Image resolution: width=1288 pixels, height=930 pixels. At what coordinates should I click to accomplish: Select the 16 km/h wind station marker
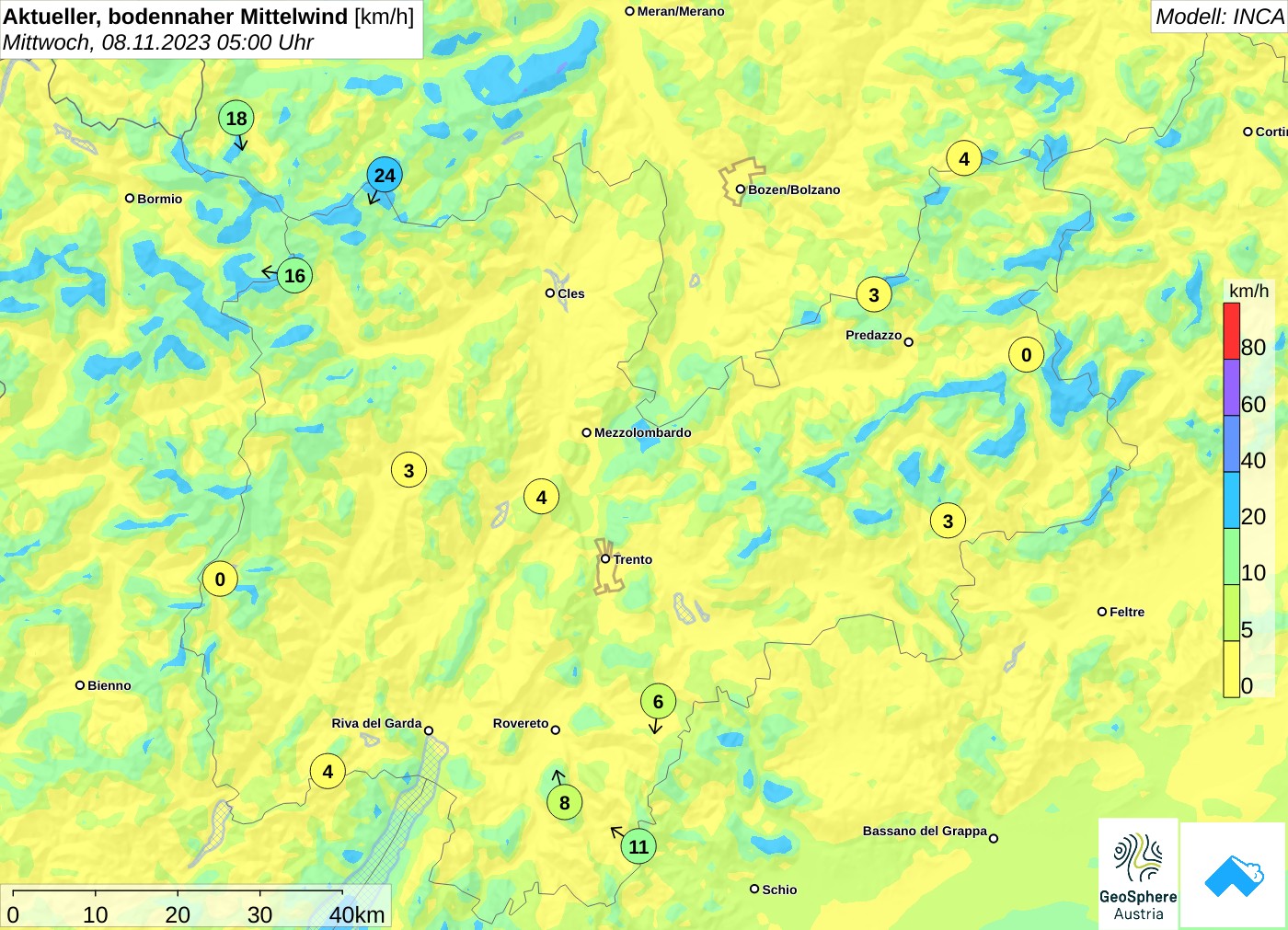[294, 275]
